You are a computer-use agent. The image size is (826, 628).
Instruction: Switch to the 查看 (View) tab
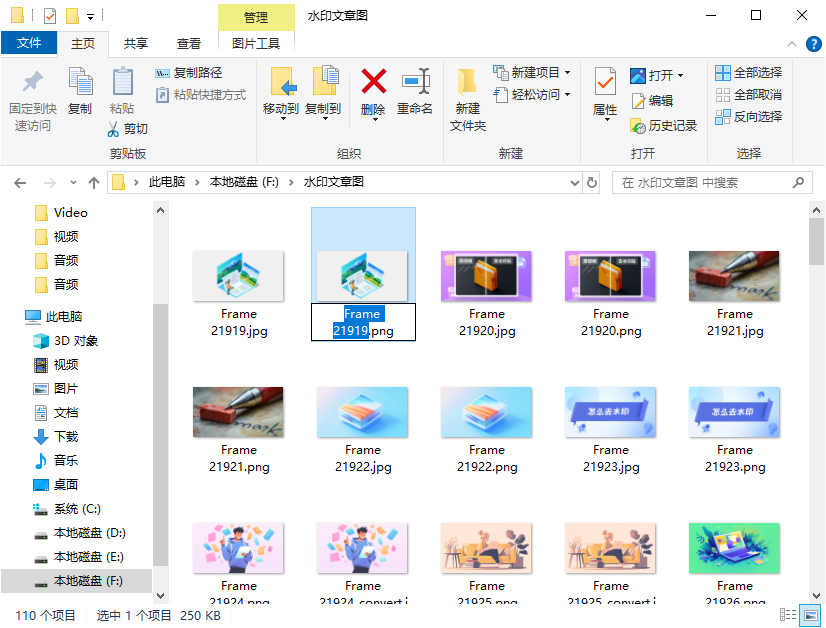(x=186, y=43)
